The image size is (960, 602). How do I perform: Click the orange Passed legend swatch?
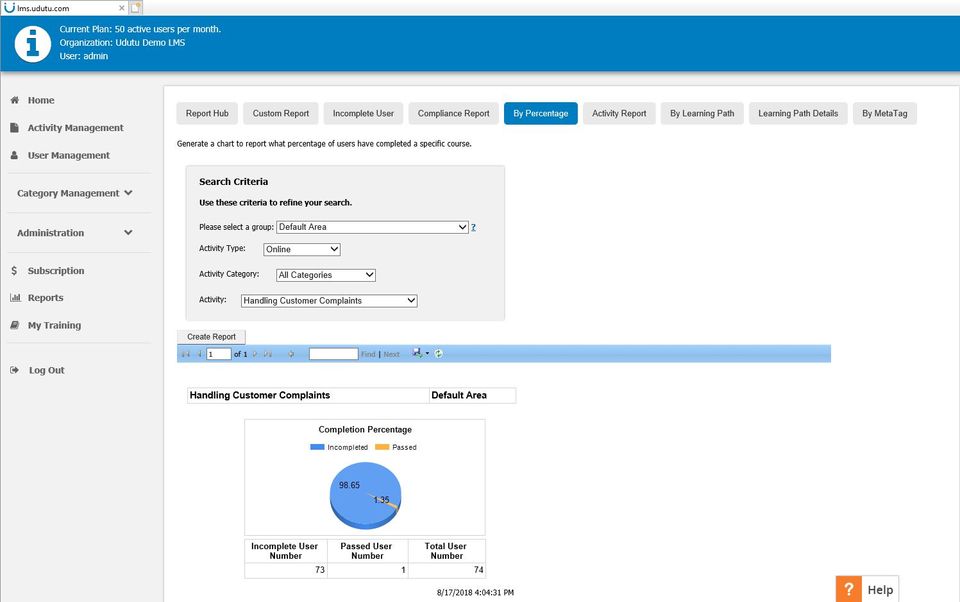click(382, 447)
